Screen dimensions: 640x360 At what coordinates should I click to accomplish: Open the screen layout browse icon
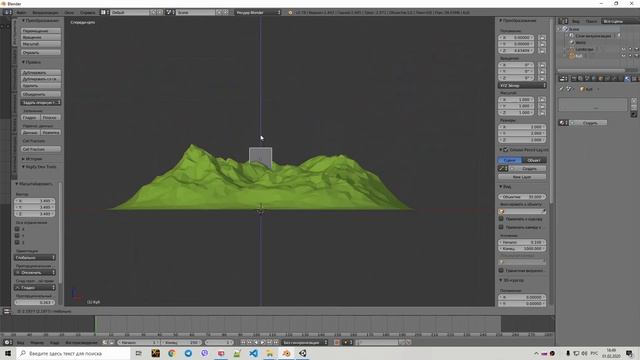click(x=104, y=12)
